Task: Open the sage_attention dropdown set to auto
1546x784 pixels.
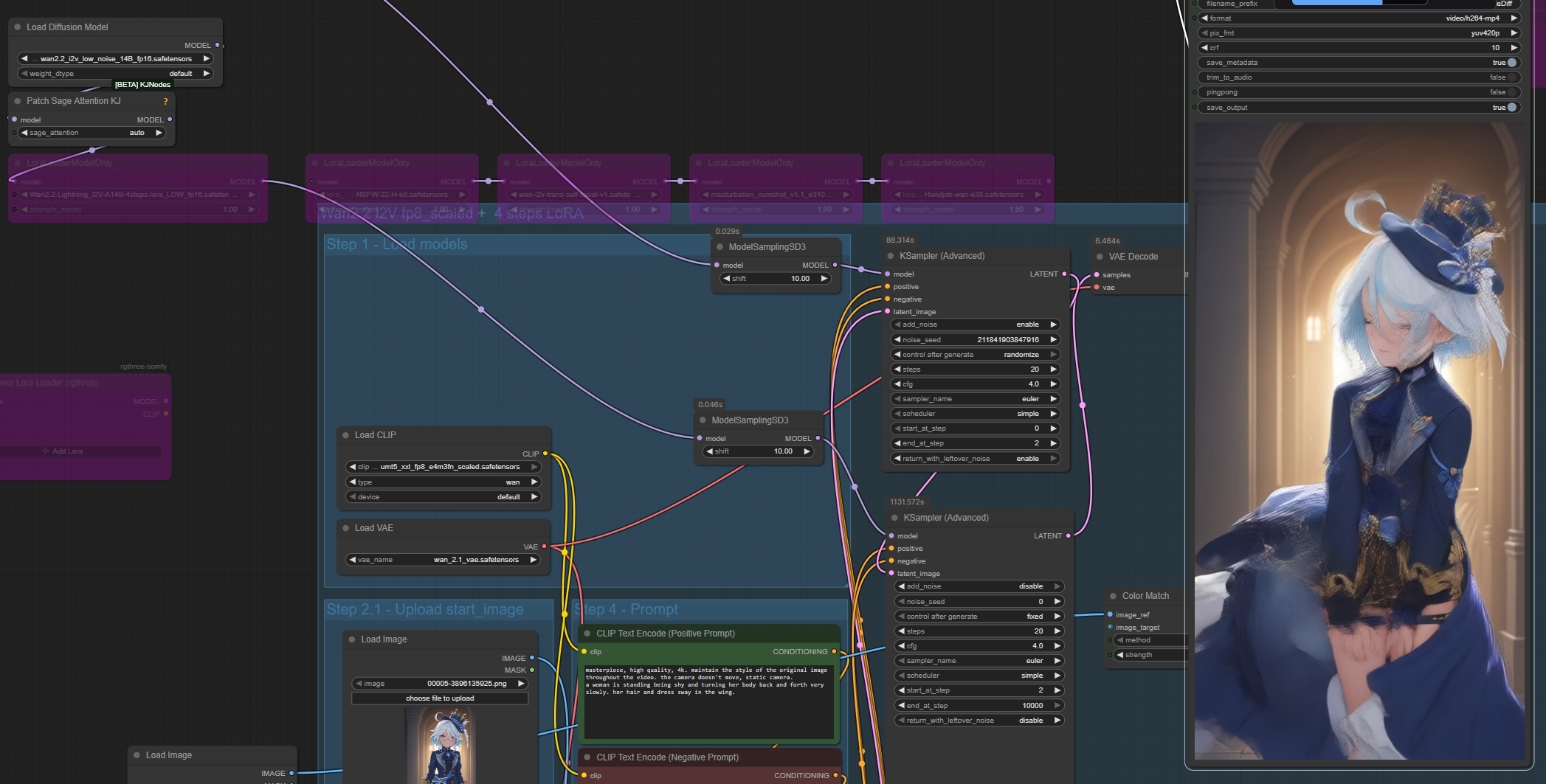Action: coord(92,133)
